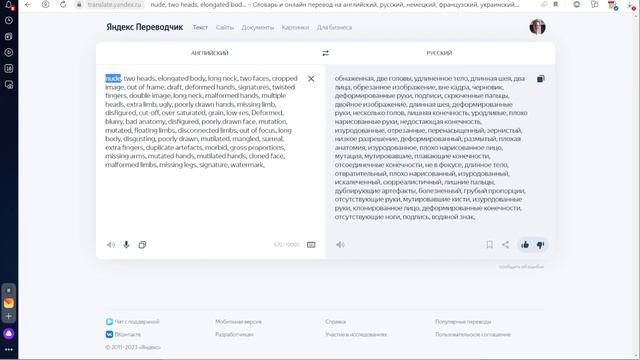Click the highlighted word nude
This screenshot has width=640, height=360.
click(x=113, y=78)
